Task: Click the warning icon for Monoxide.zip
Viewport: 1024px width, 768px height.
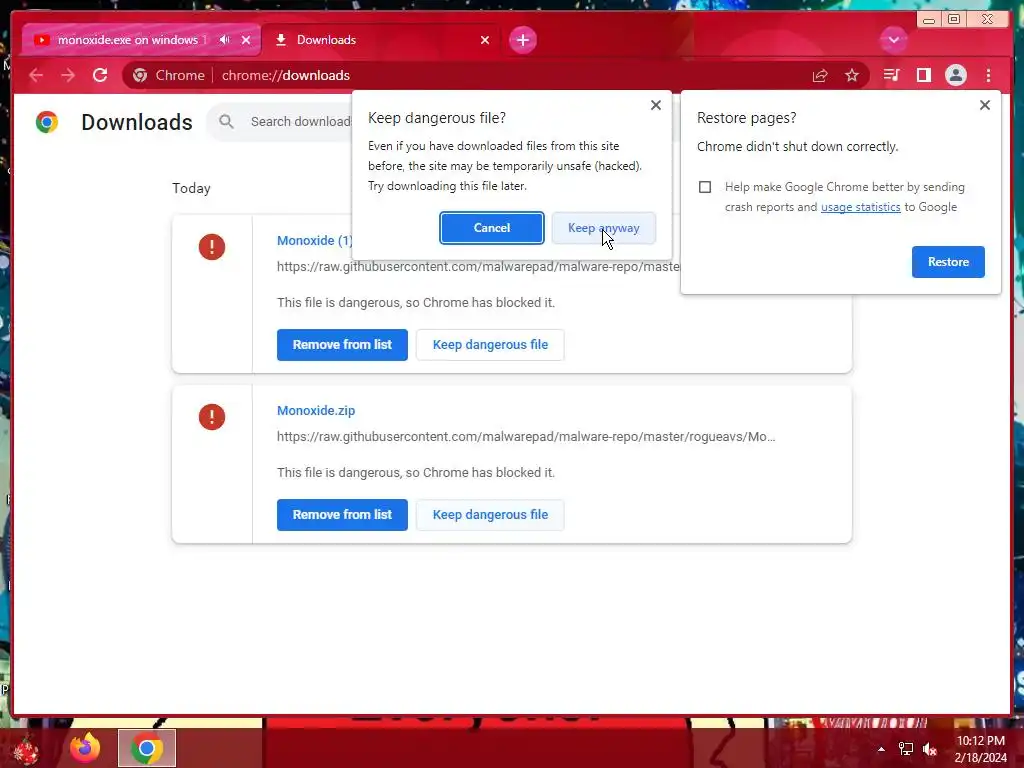Action: pyautogui.click(x=212, y=417)
